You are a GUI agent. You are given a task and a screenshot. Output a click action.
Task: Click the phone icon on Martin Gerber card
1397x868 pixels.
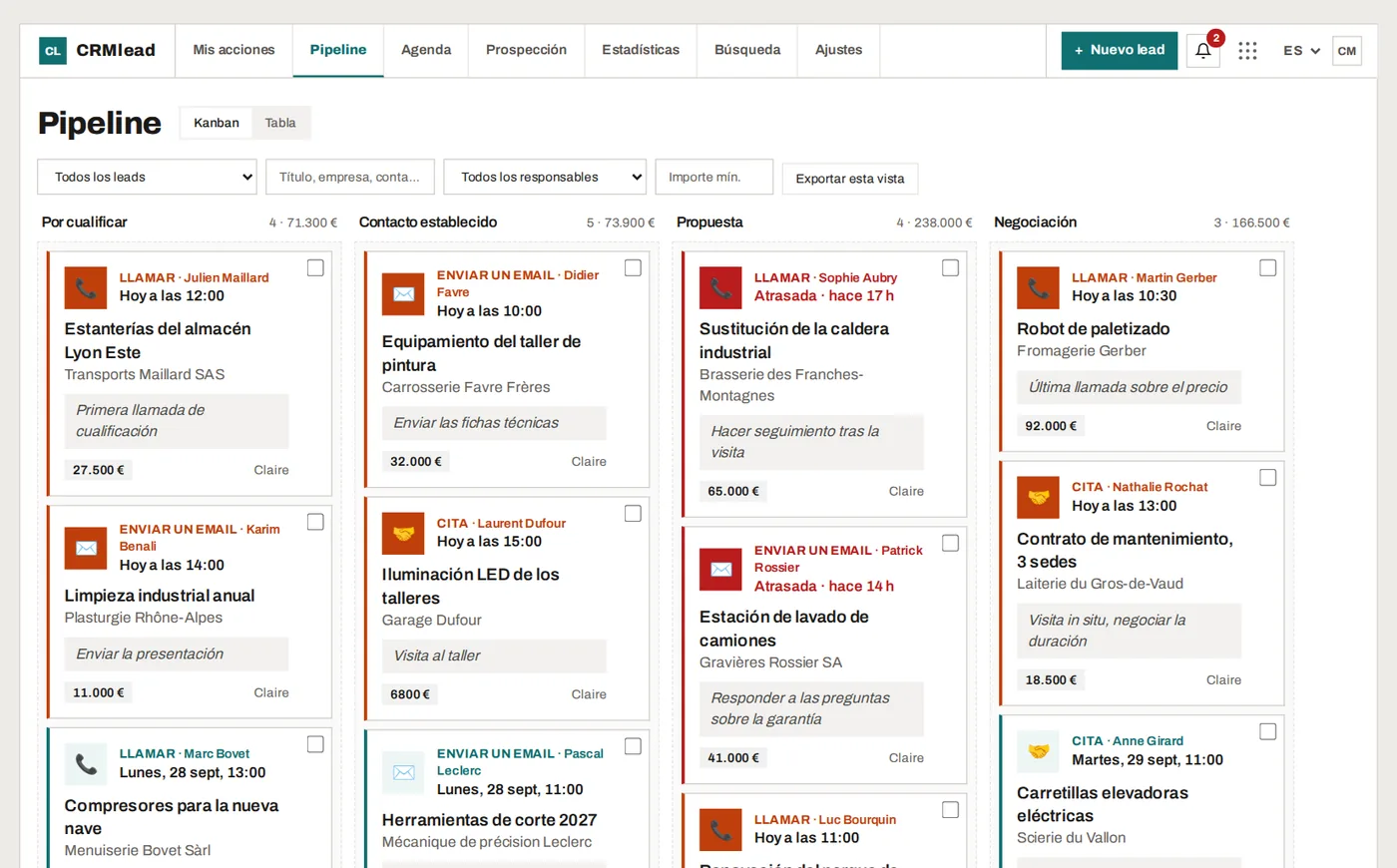[x=1038, y=288]
